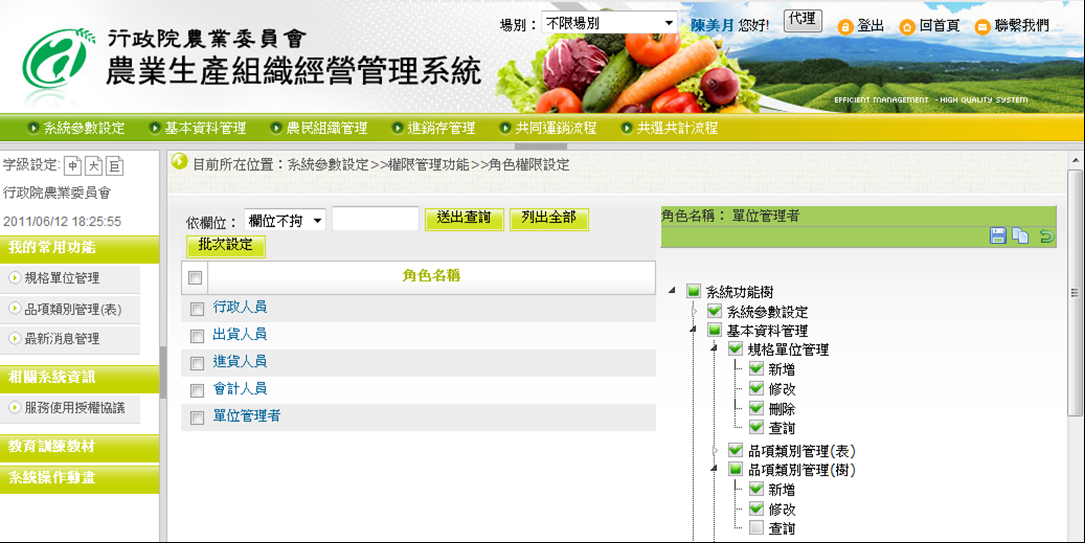Open the 教育訓練教材 sidebar section
Screen dimensions: 1085x543
(80, 447)
